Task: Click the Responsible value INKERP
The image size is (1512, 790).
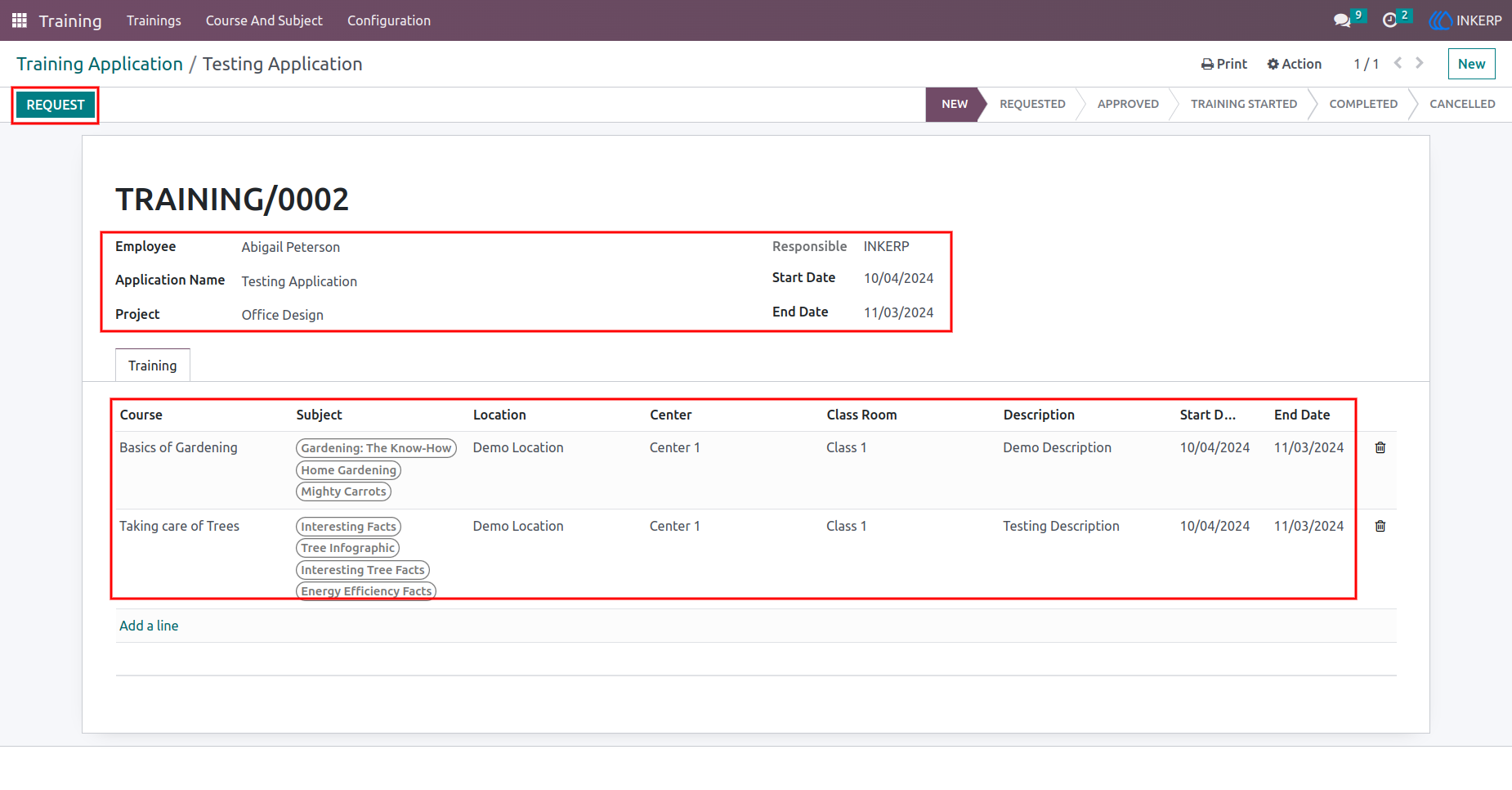Action: click(x=886, y=246)
